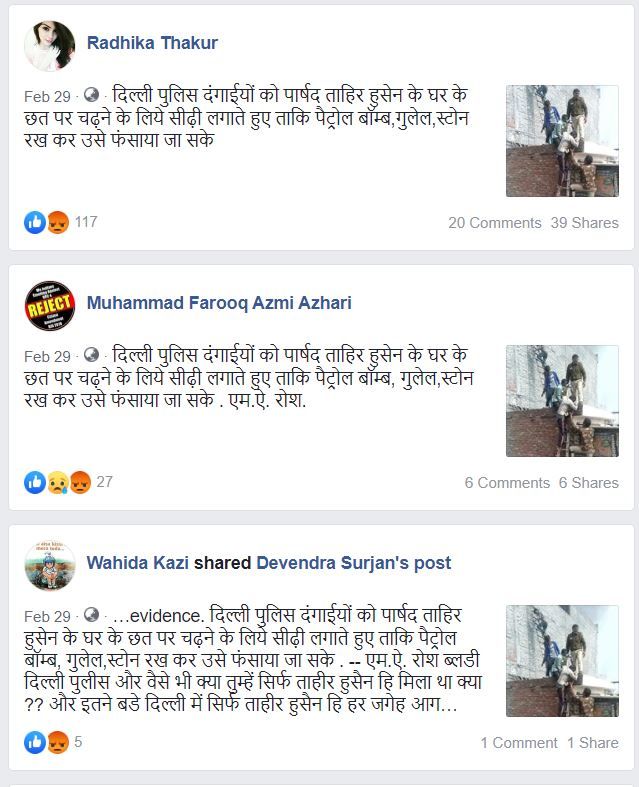
Task: Open Muhammad Farooq Azmi Azhari's profile link
Action: tap(219, 303)
